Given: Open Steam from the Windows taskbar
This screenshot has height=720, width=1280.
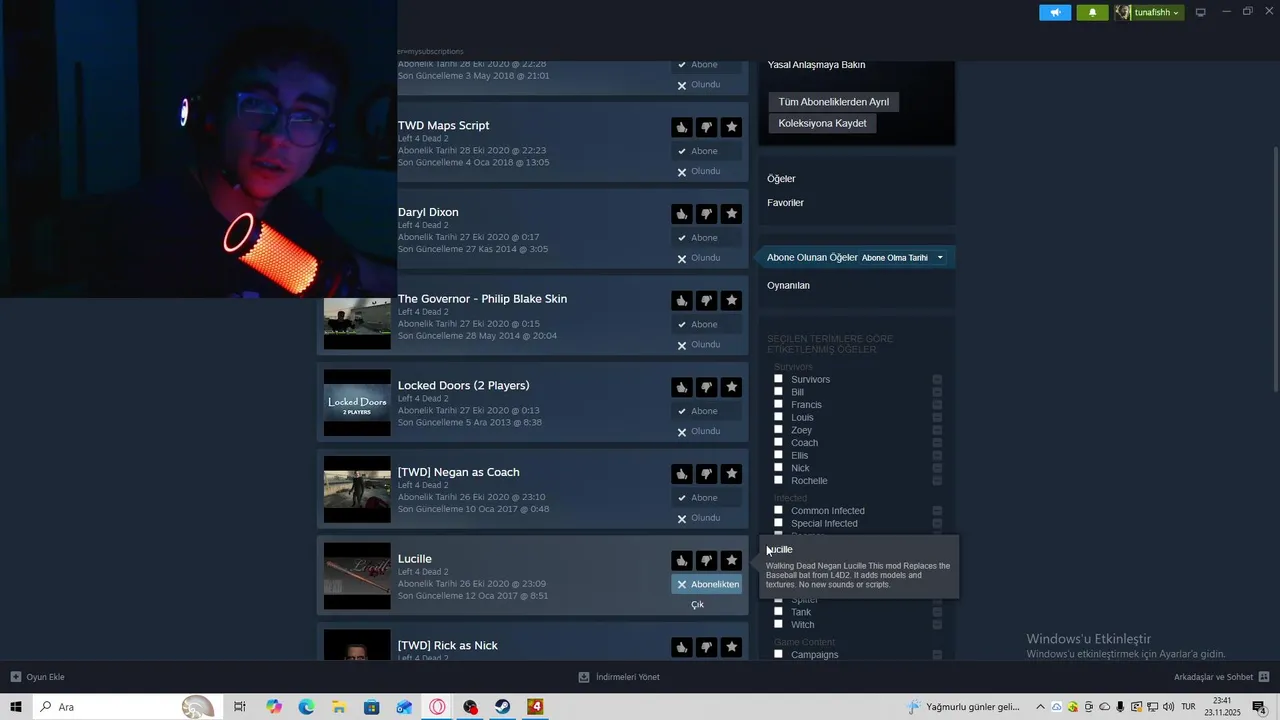Looking at the screenshot, I should tap(503, 707).
